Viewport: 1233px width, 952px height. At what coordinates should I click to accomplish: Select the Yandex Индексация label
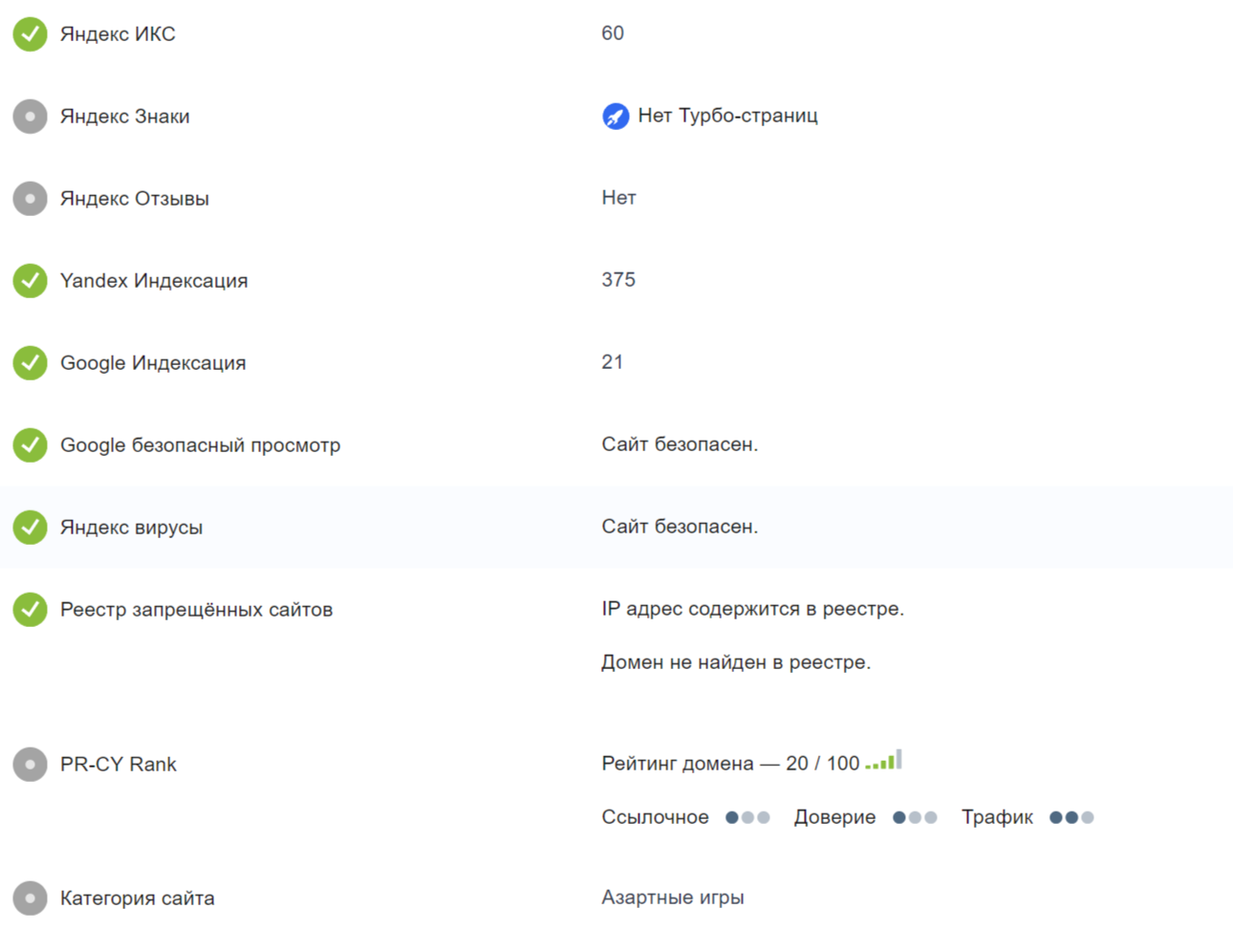point(154,281)
